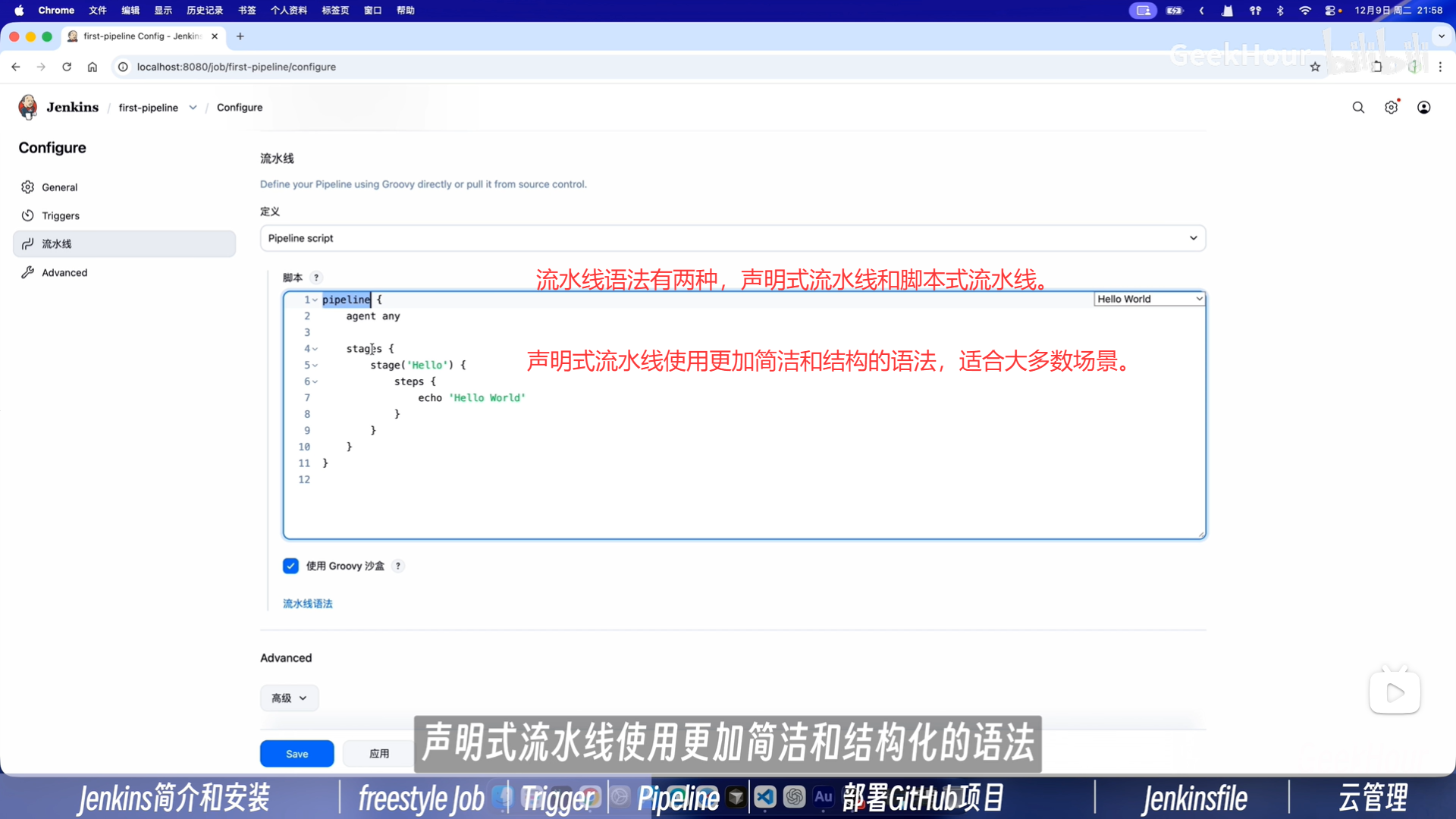The image size is (1456, 819).
Task: Click the user account icon
Action: point(1423,108)
